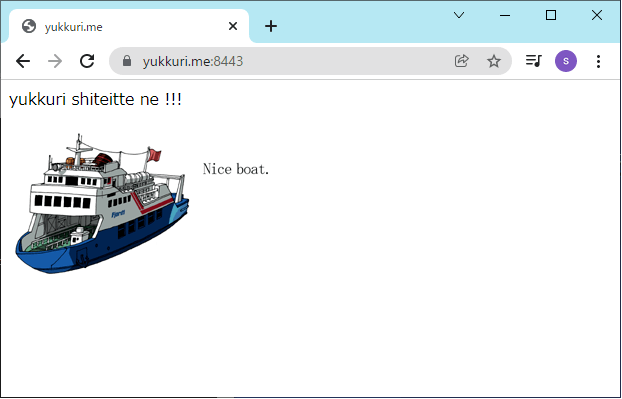The height and width of the screenshot is (399, 622).
Task: Expand the tab search chevron
Action: coord(459,15)
